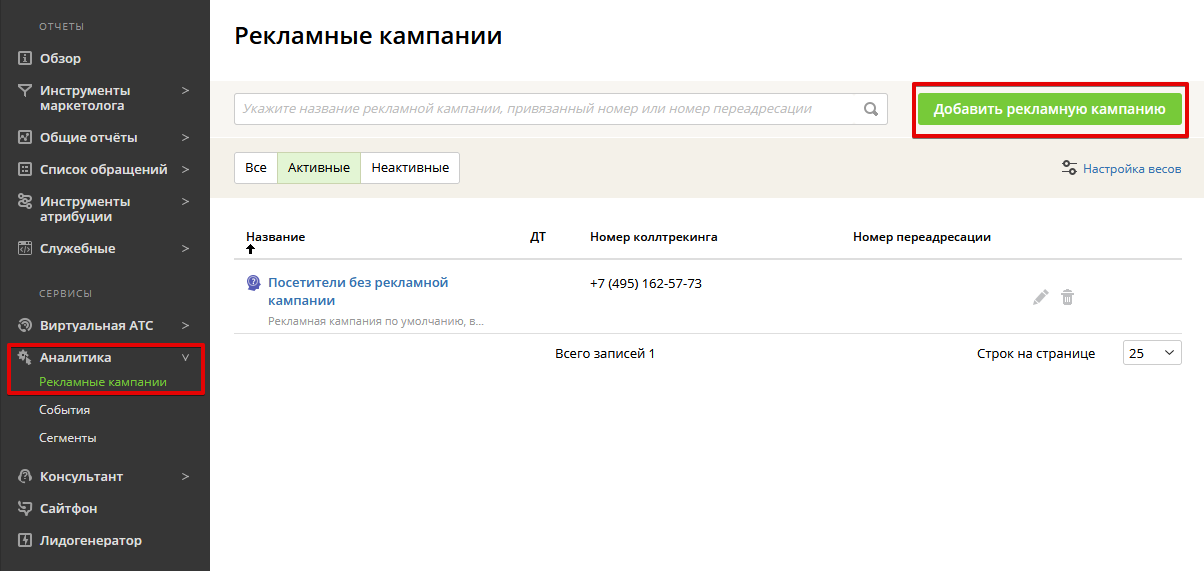Click the Лидогенератор sidebar icon
1204x571 pixels.
click(x=26, y=540)
